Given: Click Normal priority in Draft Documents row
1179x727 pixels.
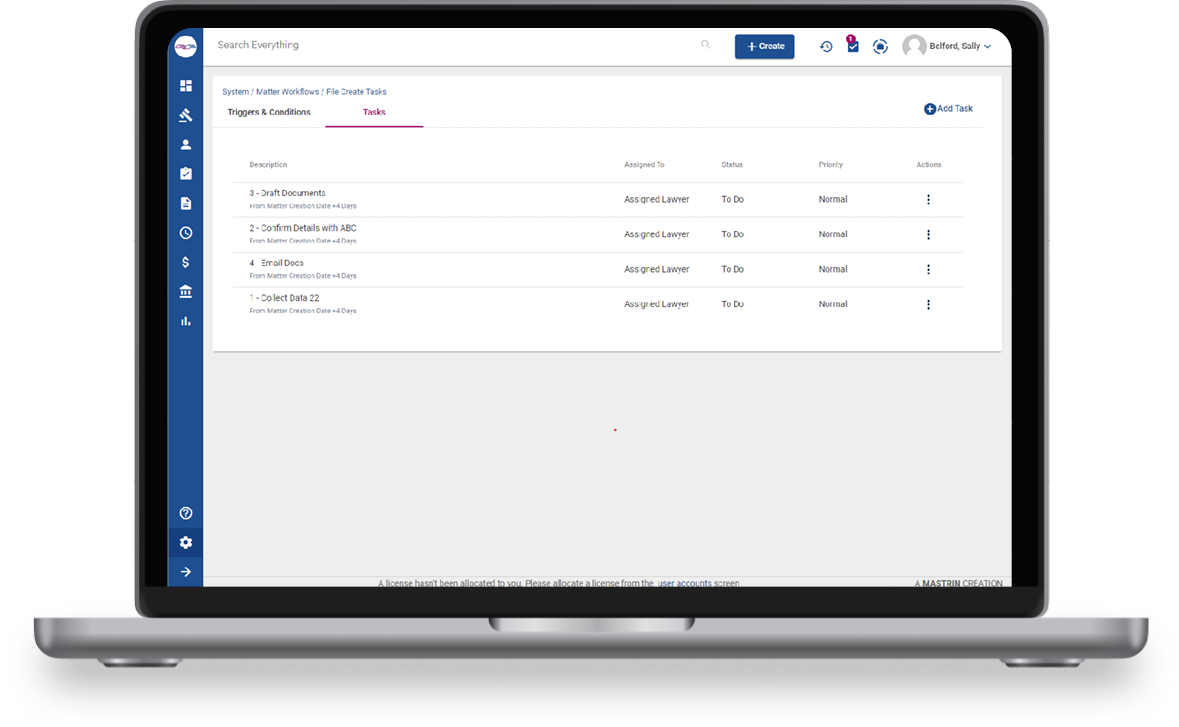Looking at the screenshot, I should [x=833, y=199].
